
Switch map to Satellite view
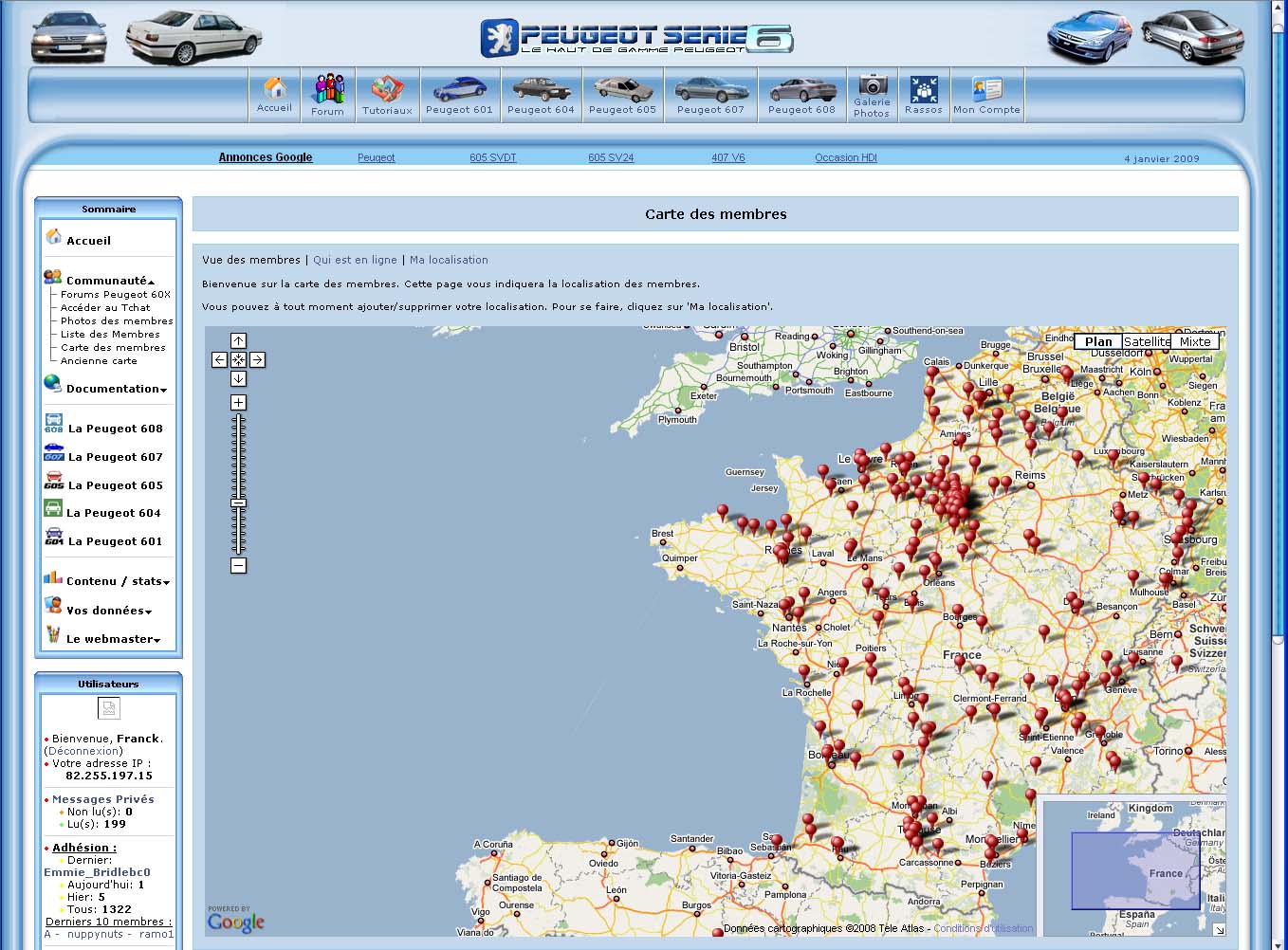click(1147, 341)
